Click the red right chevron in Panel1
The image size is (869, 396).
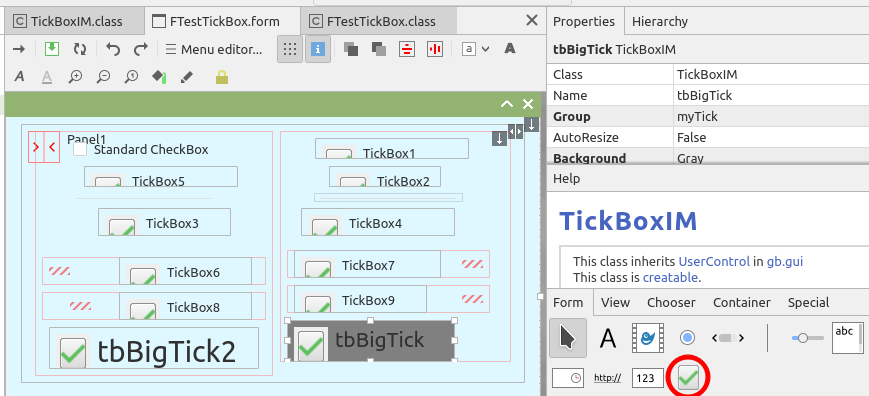tap(36, 147)
